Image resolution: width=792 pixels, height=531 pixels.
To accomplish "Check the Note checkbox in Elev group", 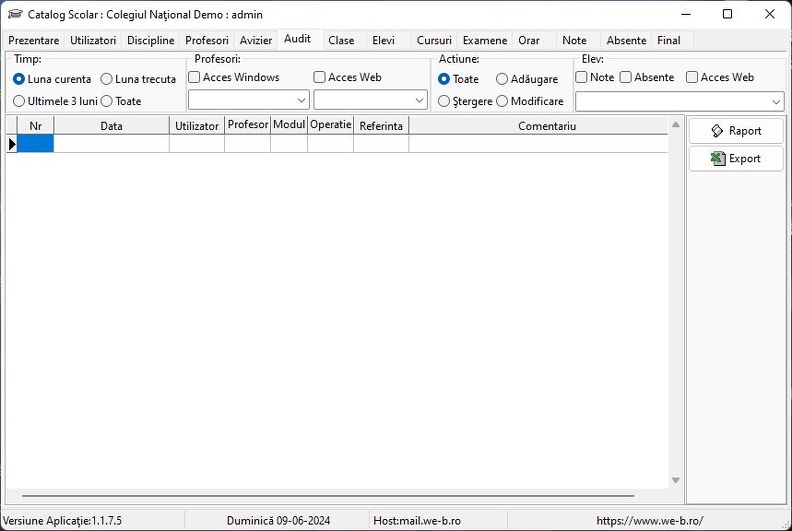I will click(581, 77).
